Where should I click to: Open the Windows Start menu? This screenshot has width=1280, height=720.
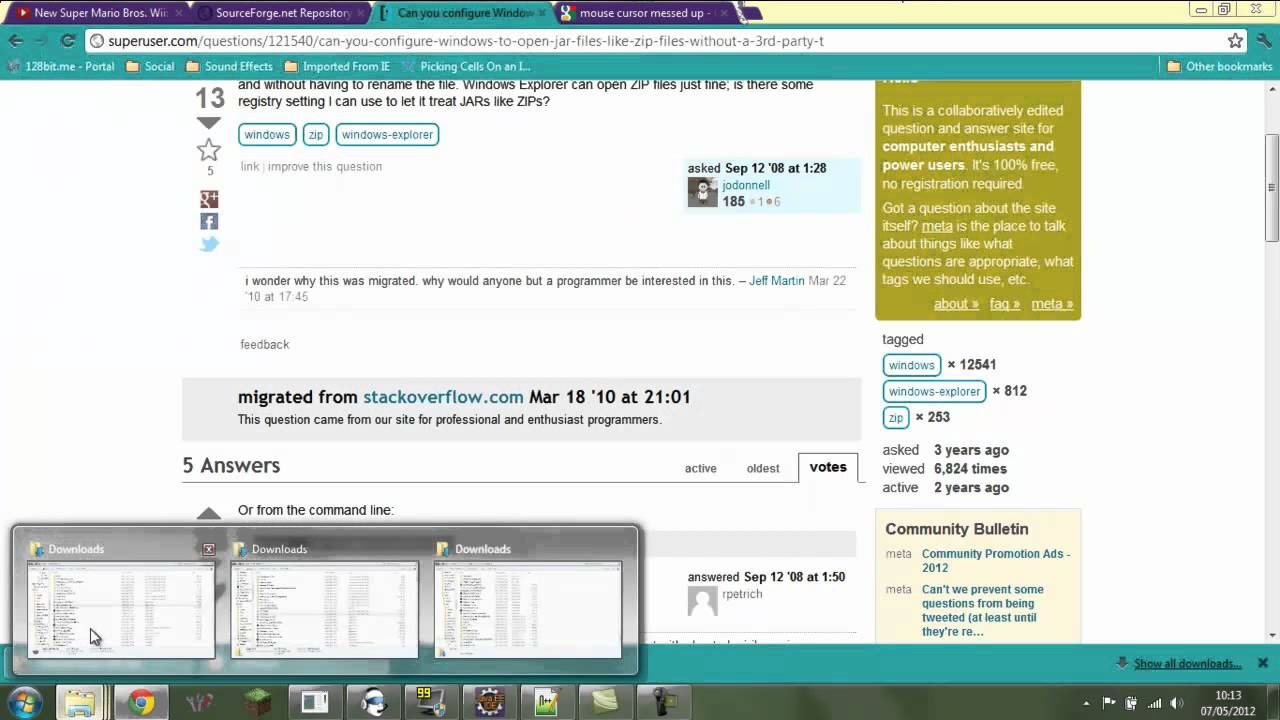coord(23,702)
